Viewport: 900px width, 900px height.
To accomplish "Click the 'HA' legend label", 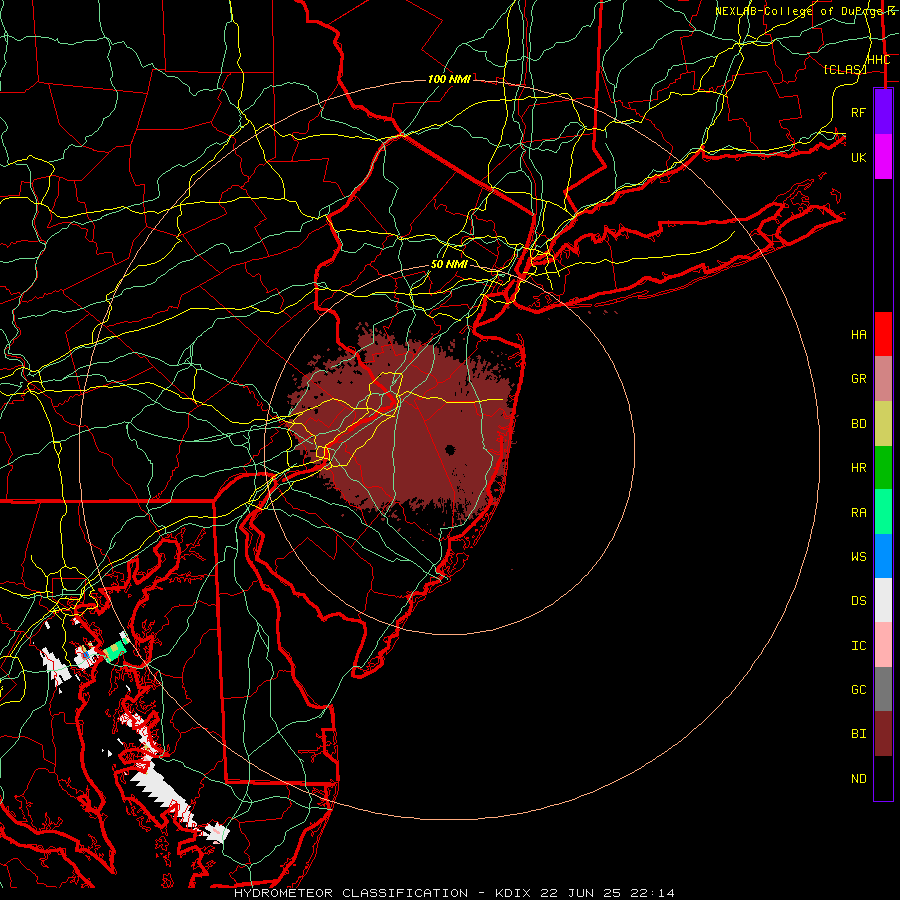I will pos(859,334).
